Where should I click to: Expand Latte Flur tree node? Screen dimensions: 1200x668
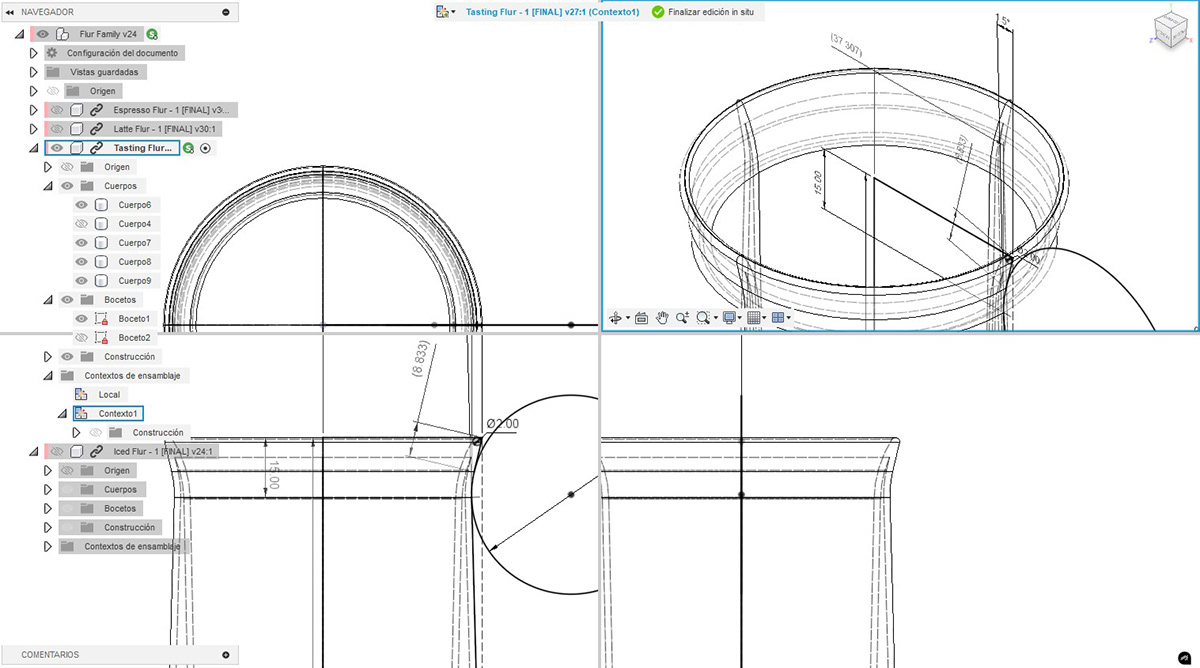pyautogui.click(x=33, y=129)
